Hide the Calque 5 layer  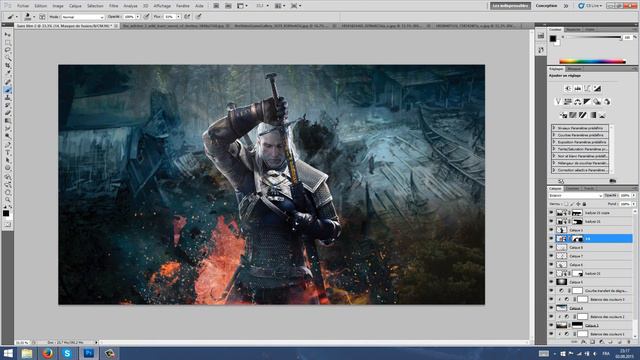(551, 282)
